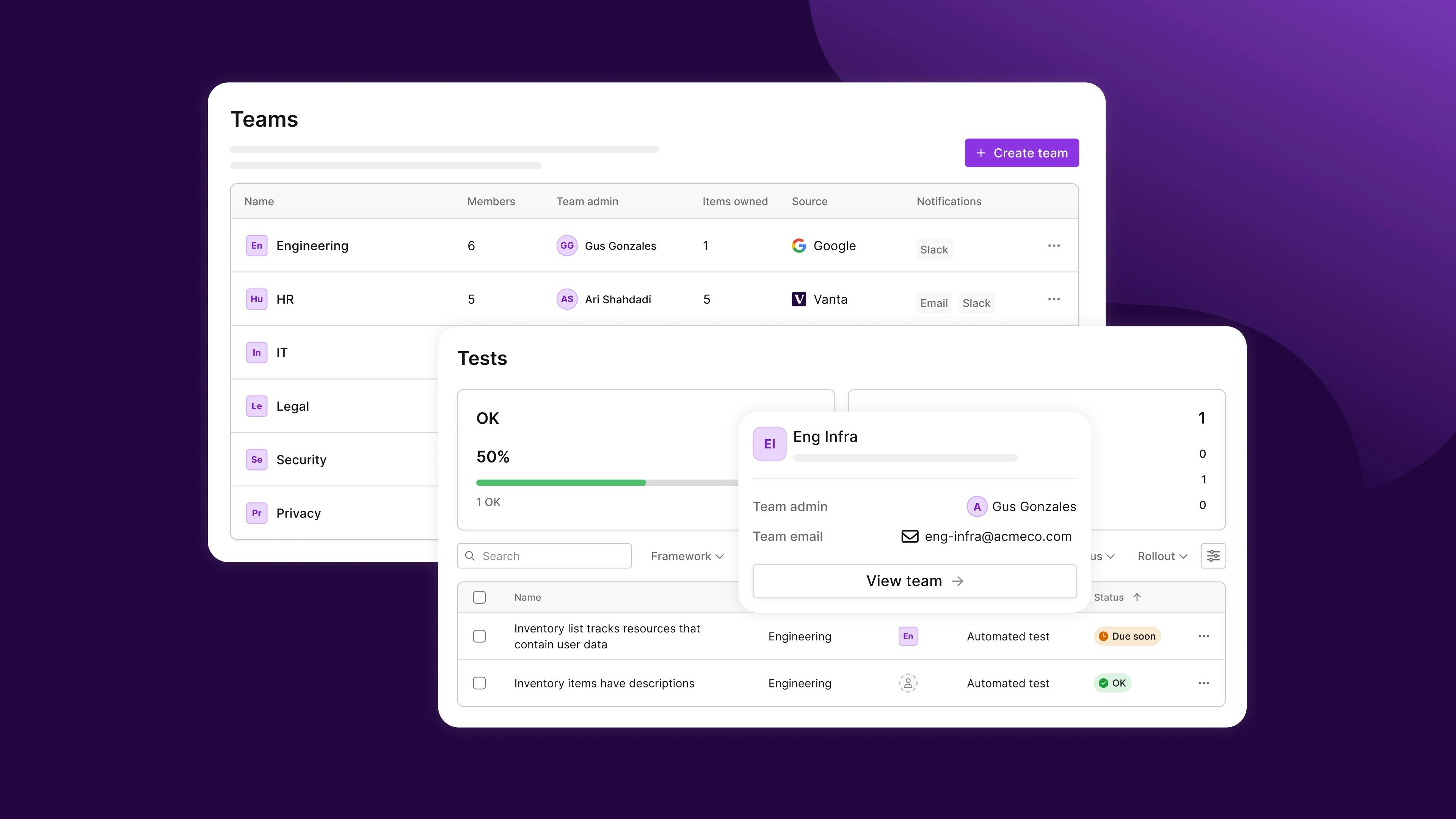Click the View team button in the Eng Infra card
The width and height of the screenshot is (1456, 819).
pyautogui.click(x=914, y=581)
